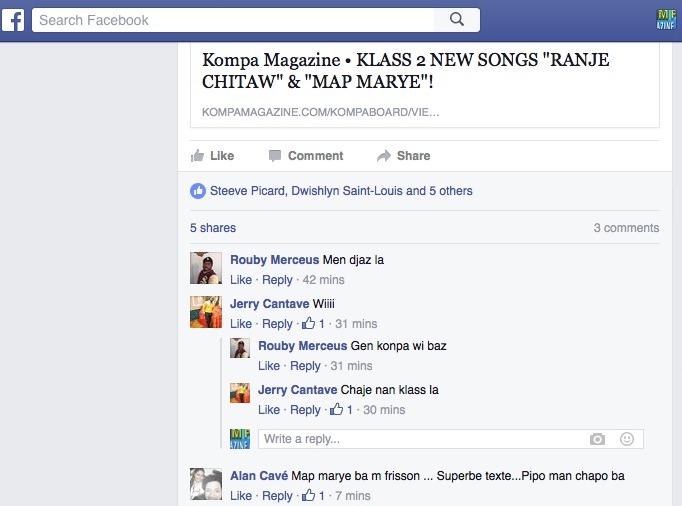
Task: Open Rouby Merceus small avatar in reply
Action: 240,349
